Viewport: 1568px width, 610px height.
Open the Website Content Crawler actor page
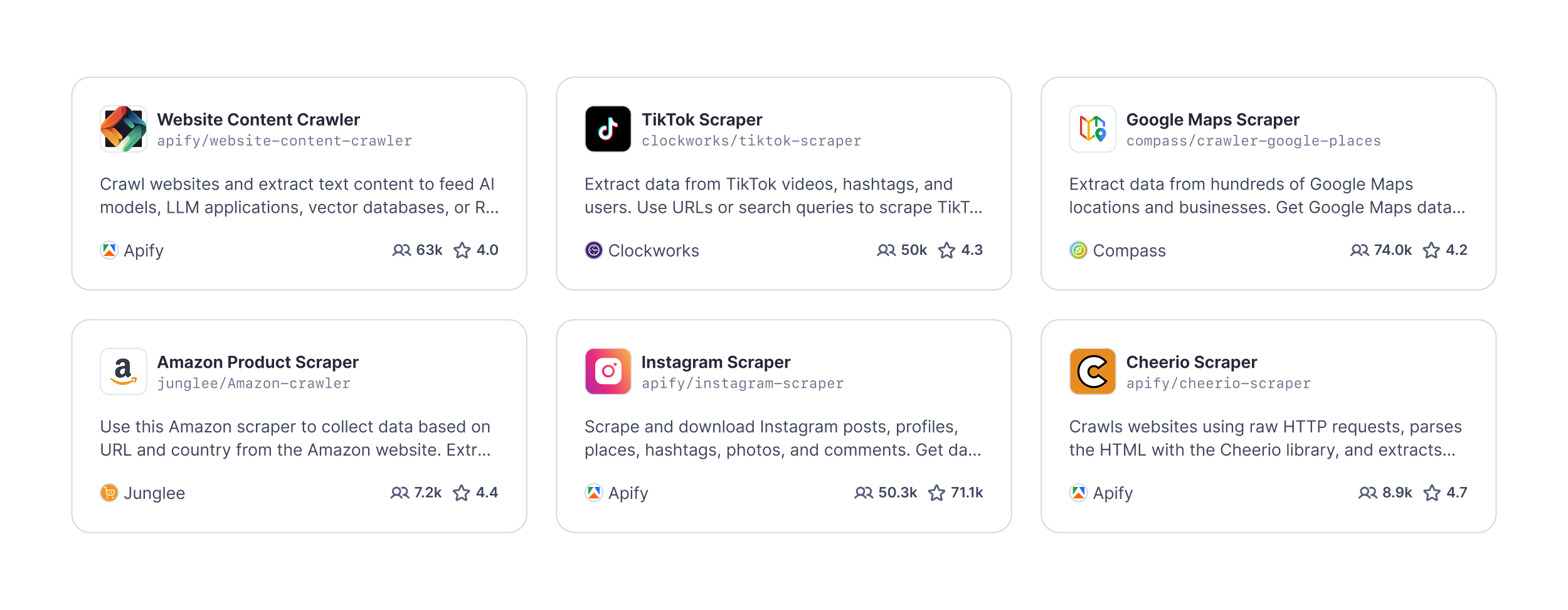click(x=258, y=119)
